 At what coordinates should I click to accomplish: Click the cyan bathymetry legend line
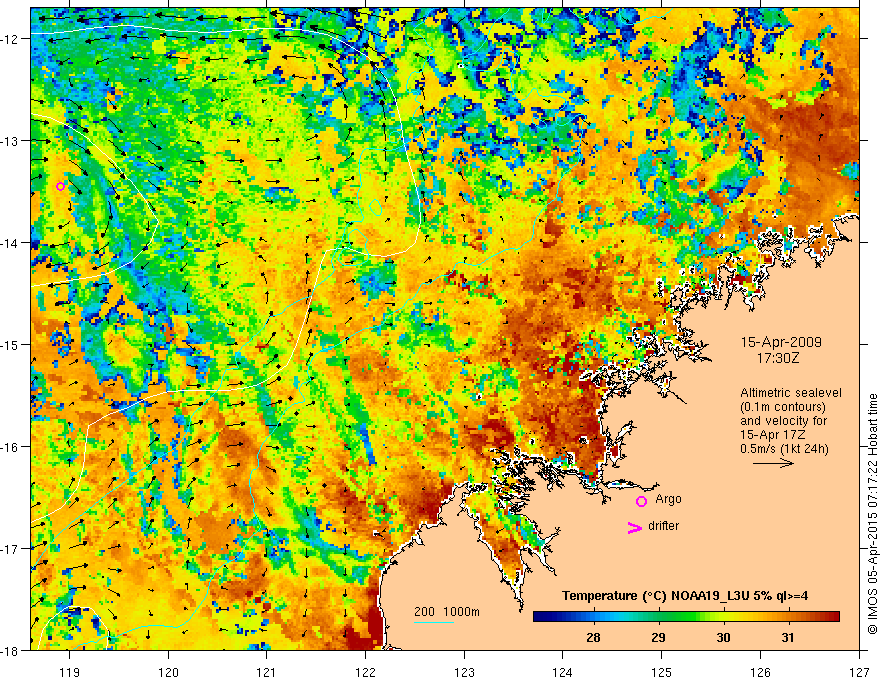[x=434, y=622]
